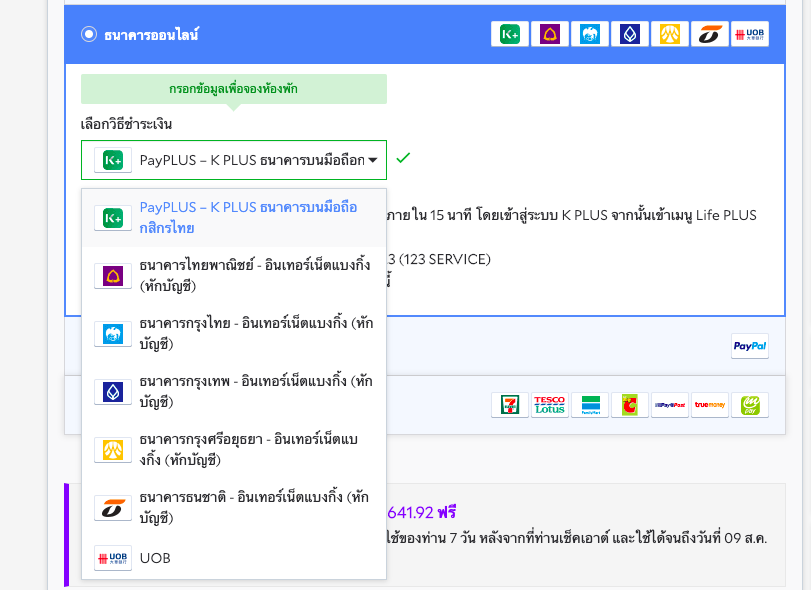Click the Tesco Lotus payment icon
The height and width of the screenshot is (590, 811).
[548, 405]
